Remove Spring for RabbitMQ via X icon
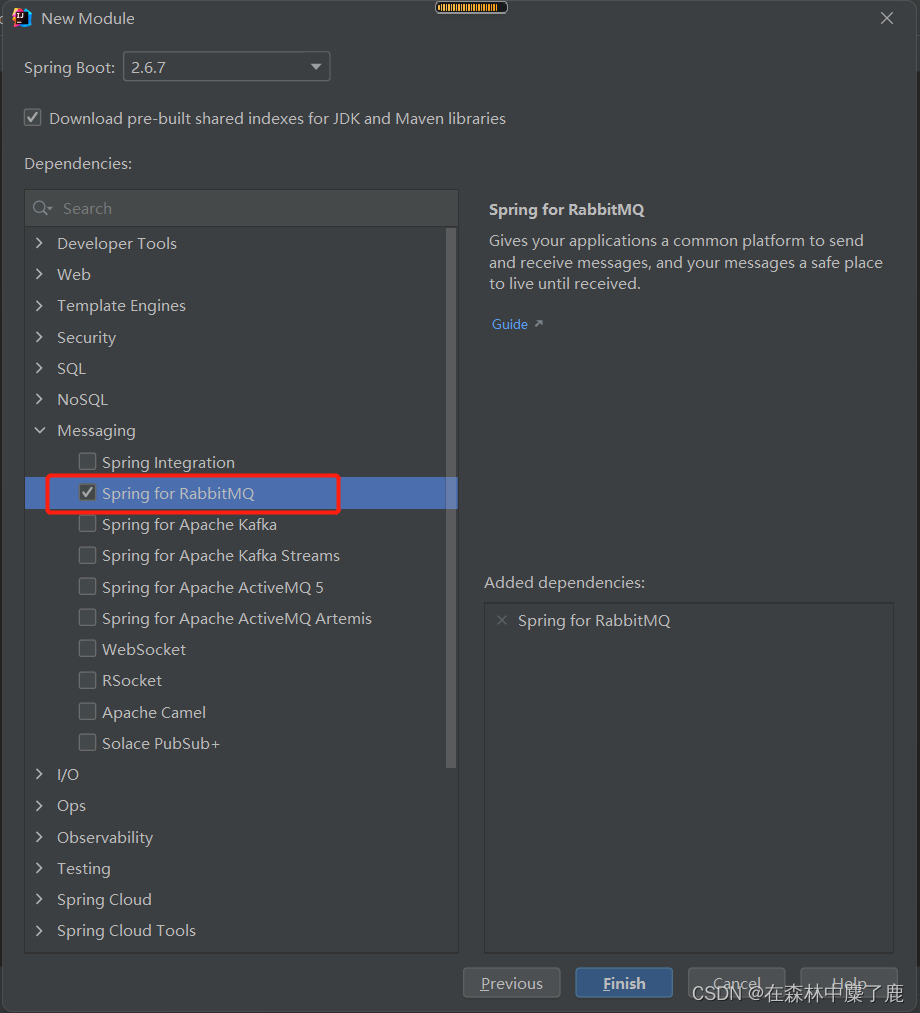This screenshot has height=1013, width=920. (502, 620)
